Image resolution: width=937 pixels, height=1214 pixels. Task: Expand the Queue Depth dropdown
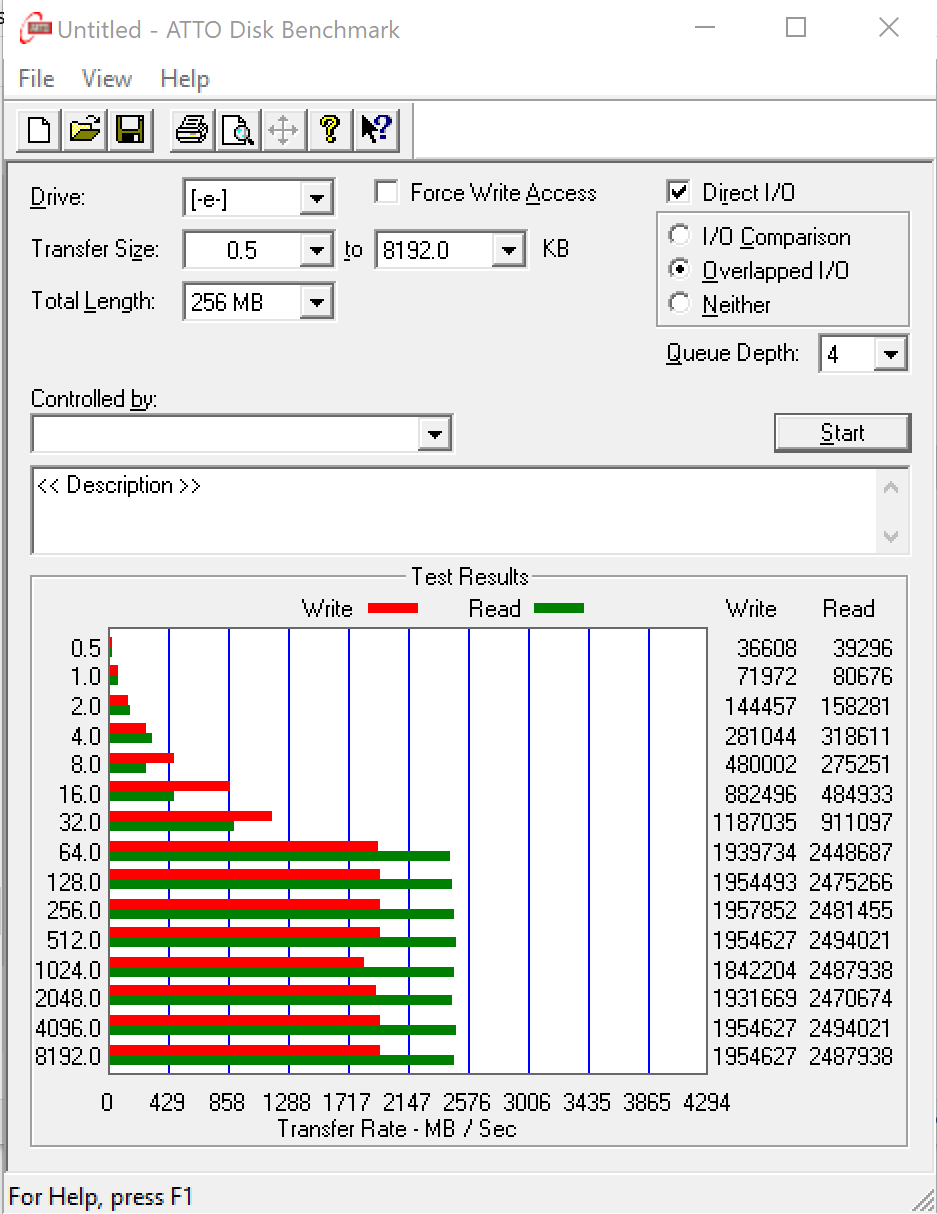pyautogui.click(x=890, y=354)
